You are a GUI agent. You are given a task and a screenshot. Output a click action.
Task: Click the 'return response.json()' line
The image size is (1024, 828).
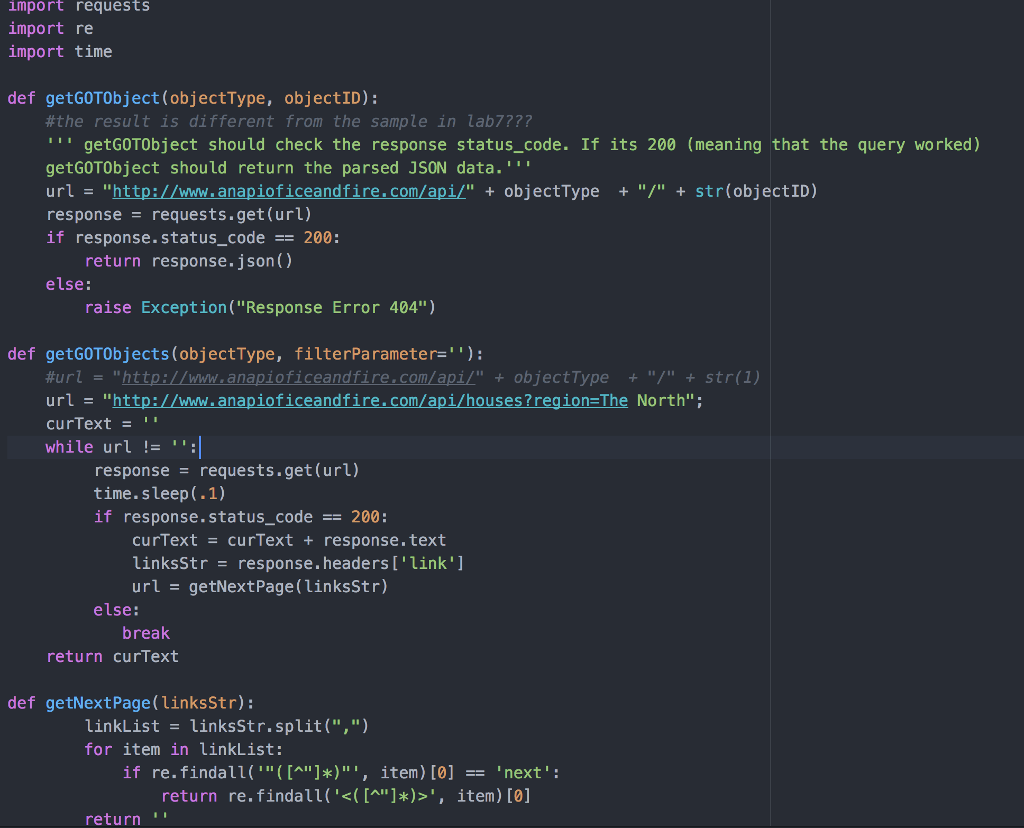click(188, 261)
